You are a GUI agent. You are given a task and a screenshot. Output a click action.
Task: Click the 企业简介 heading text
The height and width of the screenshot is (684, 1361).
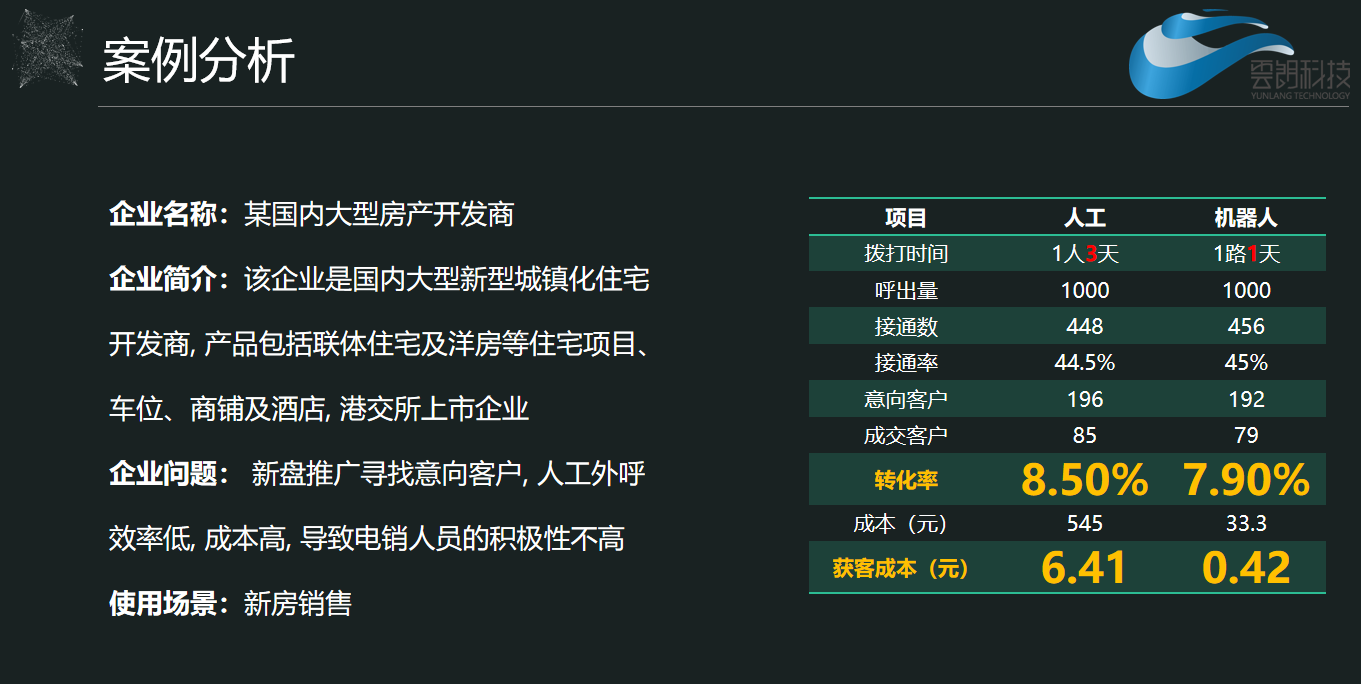point(168,279)
